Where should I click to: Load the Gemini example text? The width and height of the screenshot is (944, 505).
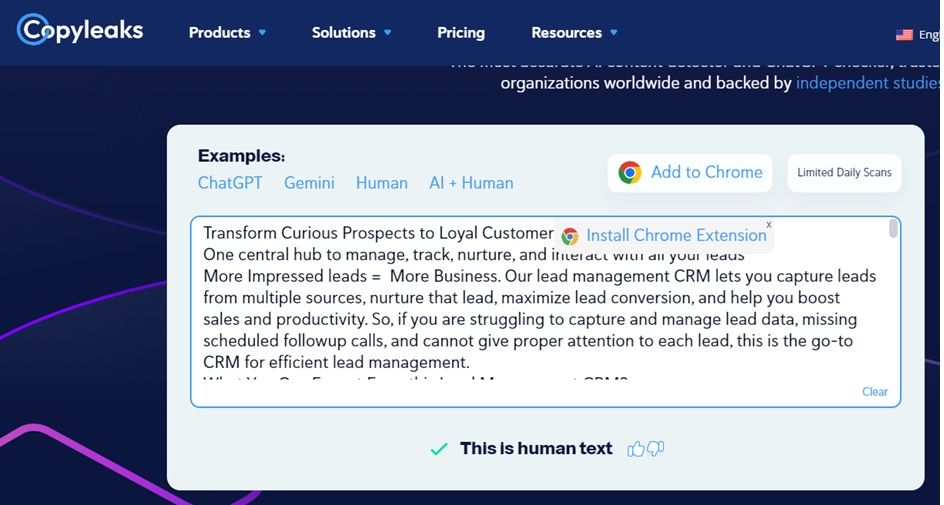309,183
